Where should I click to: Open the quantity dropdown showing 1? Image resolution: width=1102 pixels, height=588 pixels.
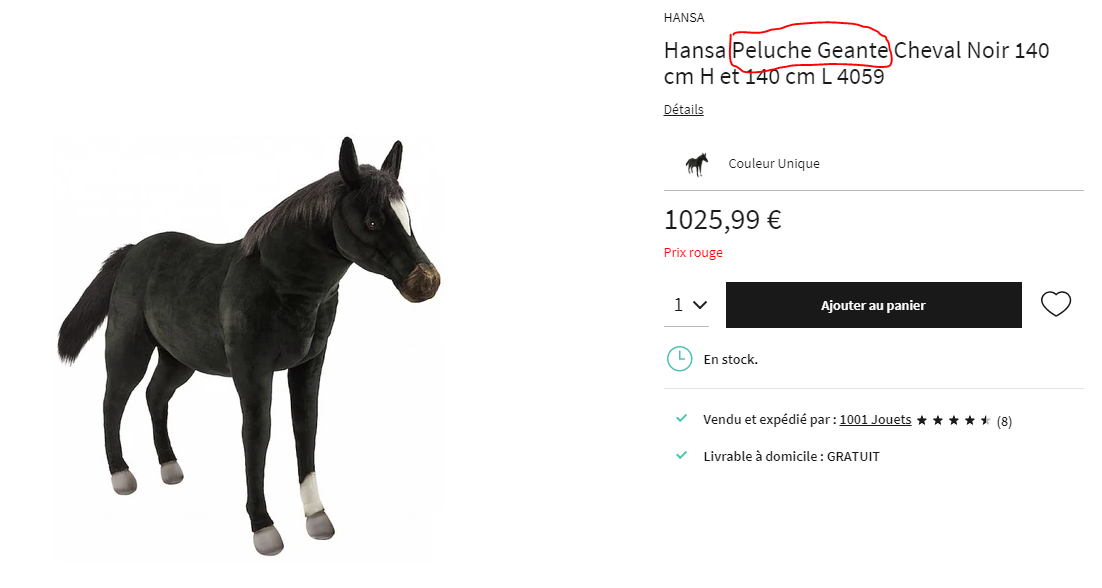point(687,305)
